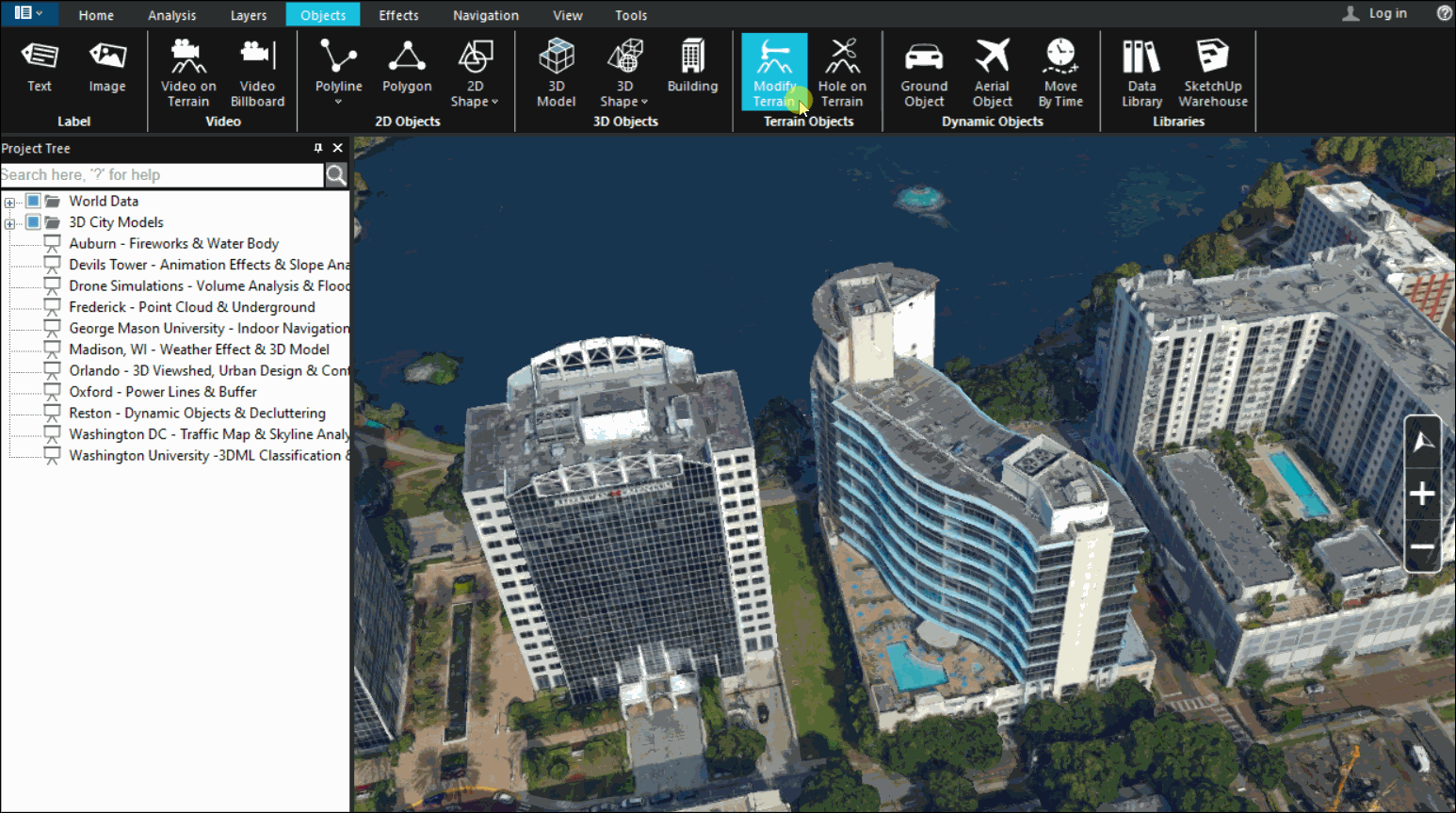The image size is (1456, 813).
Task: Open the Tools tab
Action: pos(631,15)
